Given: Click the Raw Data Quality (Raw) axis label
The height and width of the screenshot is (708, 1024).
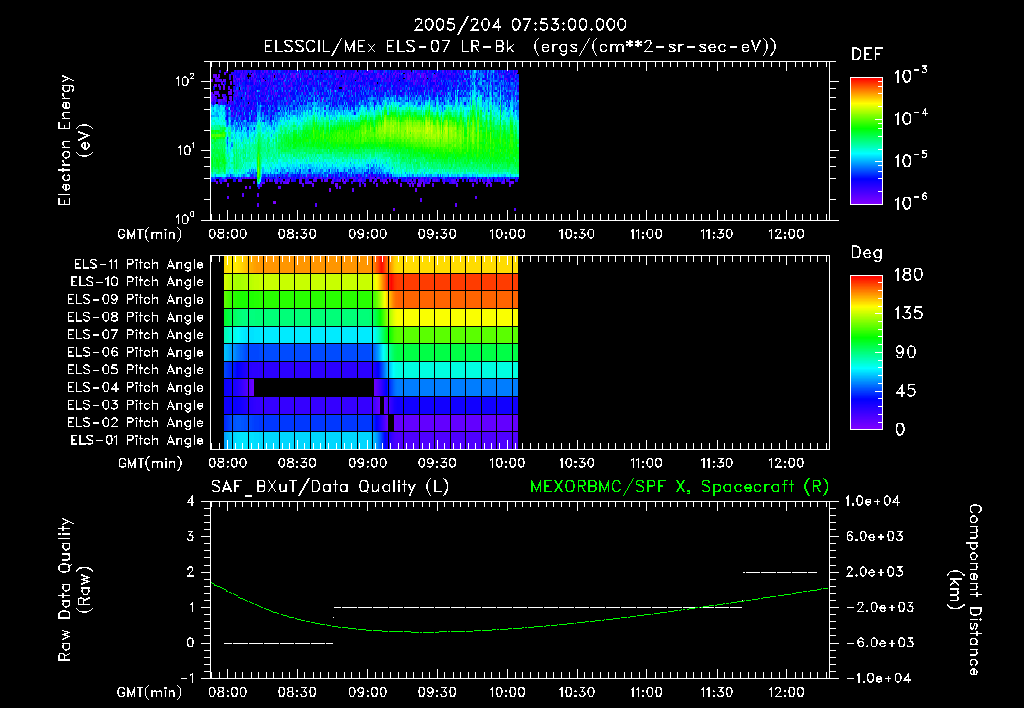Looking at the screenshot, I should tap(75, 590).
